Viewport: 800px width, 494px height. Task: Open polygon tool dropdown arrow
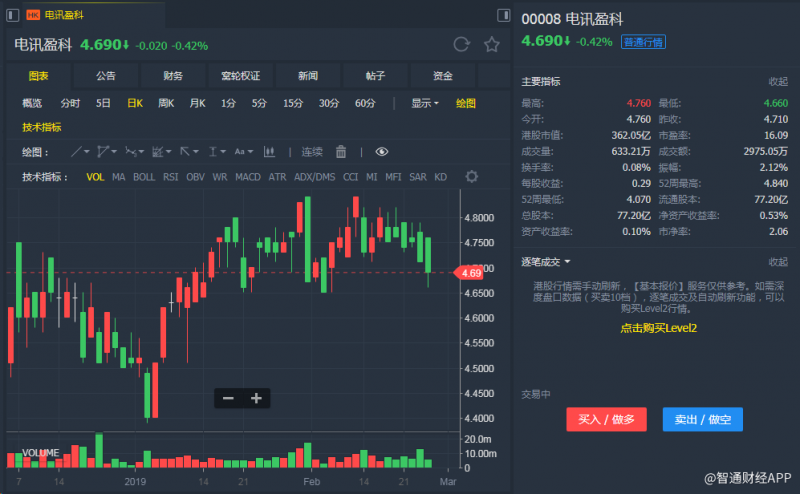[114, 152]
